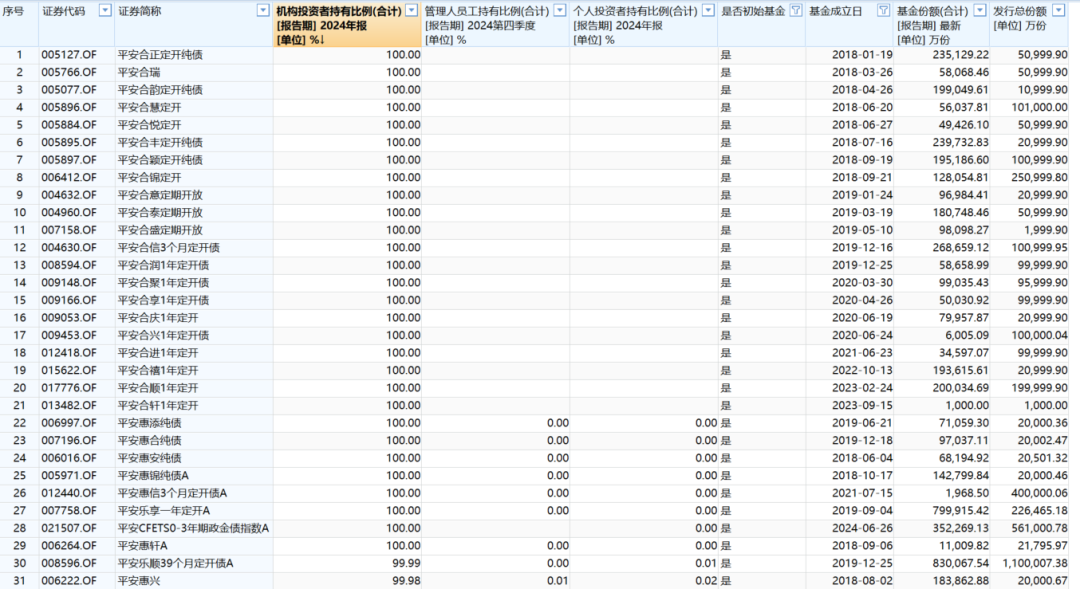Select the 是 value in the 平安合瑞 row
Viewport: 1080px width, 589px height.
pyautogui.click(x=726, y=72)
